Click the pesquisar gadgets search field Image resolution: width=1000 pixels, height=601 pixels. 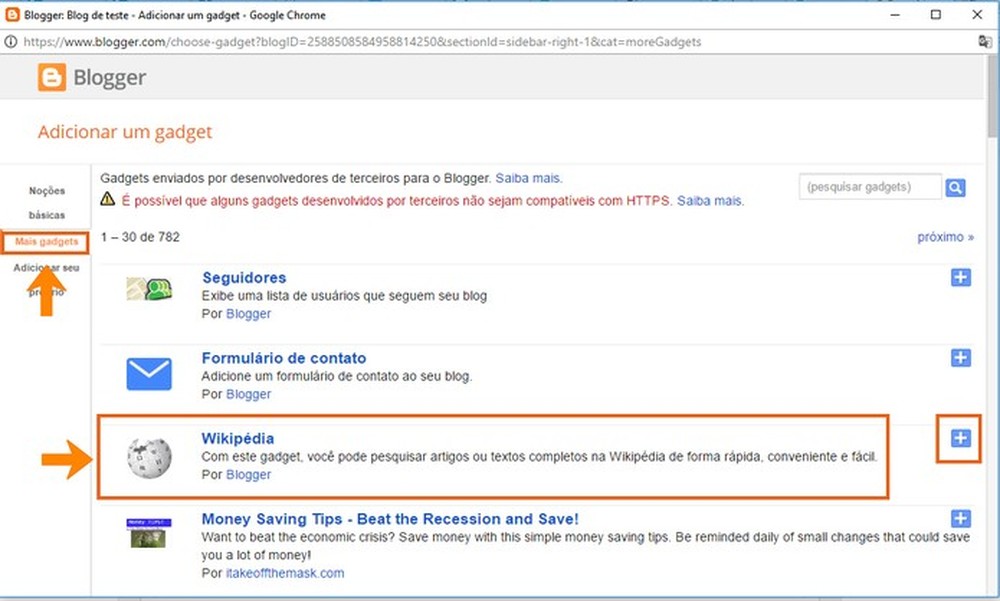tap(865, 186)
